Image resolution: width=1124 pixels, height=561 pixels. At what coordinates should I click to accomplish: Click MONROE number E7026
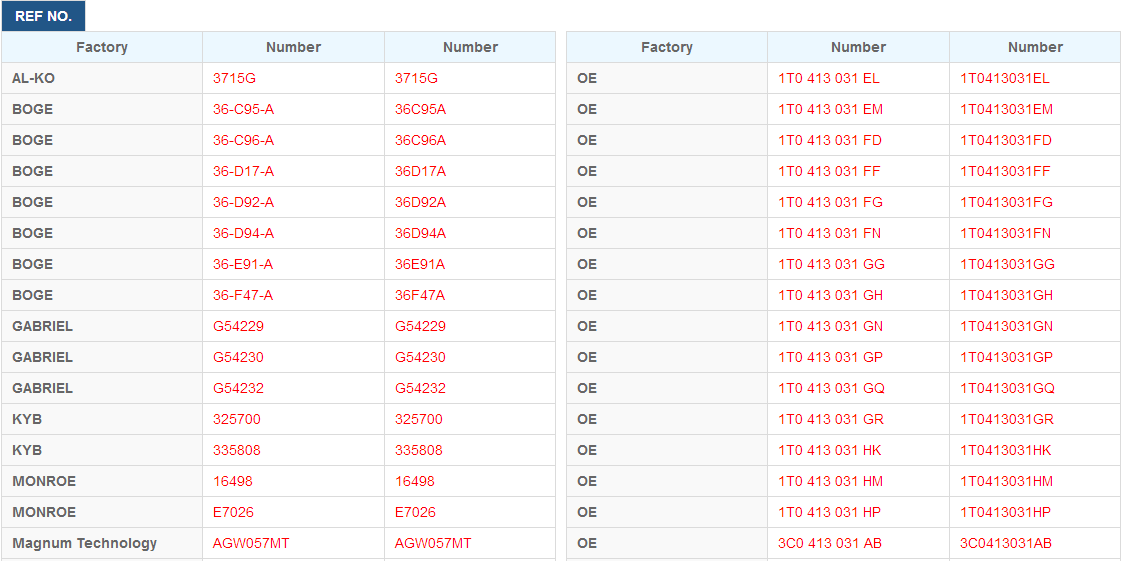[x=233, y=512]
